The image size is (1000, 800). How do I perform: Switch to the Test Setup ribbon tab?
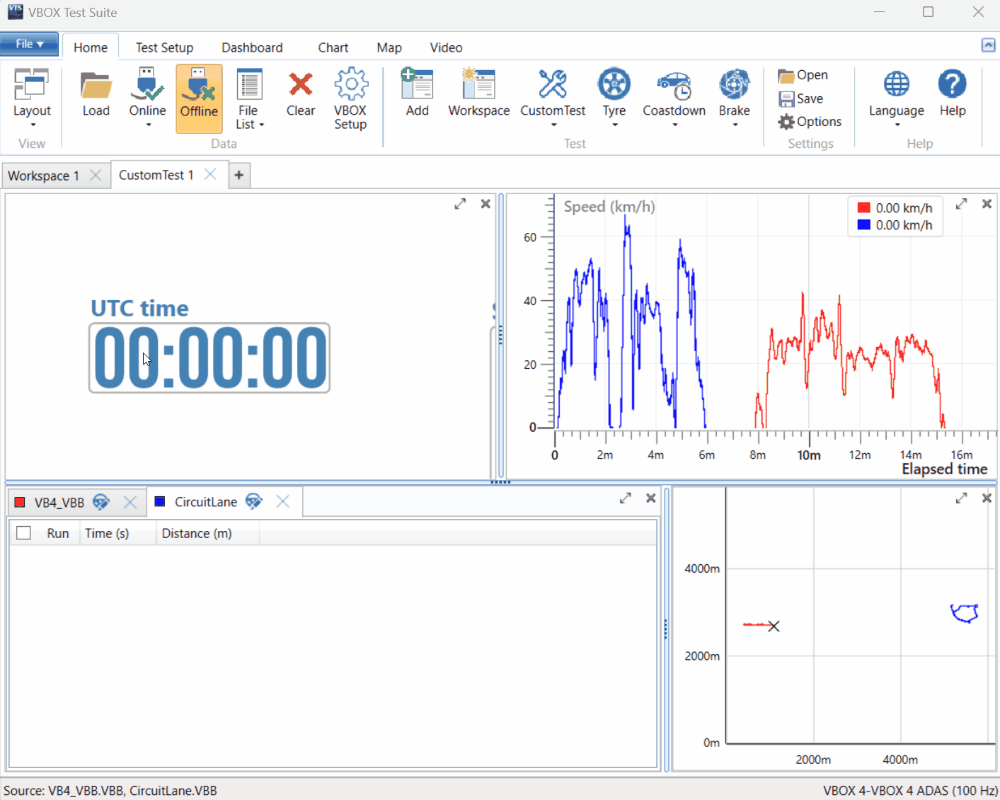pos(164,47)
